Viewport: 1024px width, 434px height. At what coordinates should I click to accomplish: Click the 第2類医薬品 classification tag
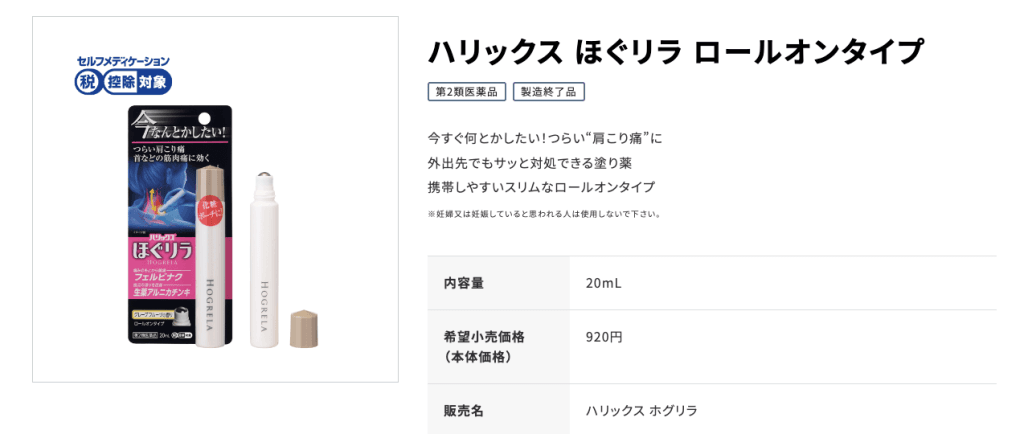(467, 92)
